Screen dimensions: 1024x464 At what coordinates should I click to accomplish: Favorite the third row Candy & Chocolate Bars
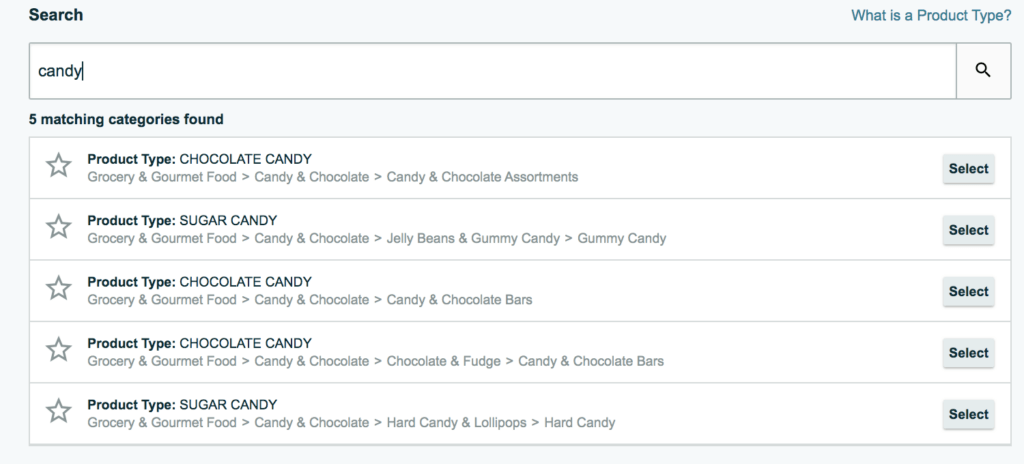(x=59, y=288)
